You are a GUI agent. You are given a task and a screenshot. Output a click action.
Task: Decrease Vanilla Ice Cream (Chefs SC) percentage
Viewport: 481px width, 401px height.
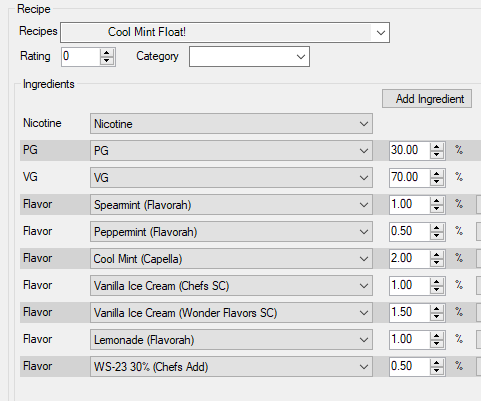tap(437, 289)
